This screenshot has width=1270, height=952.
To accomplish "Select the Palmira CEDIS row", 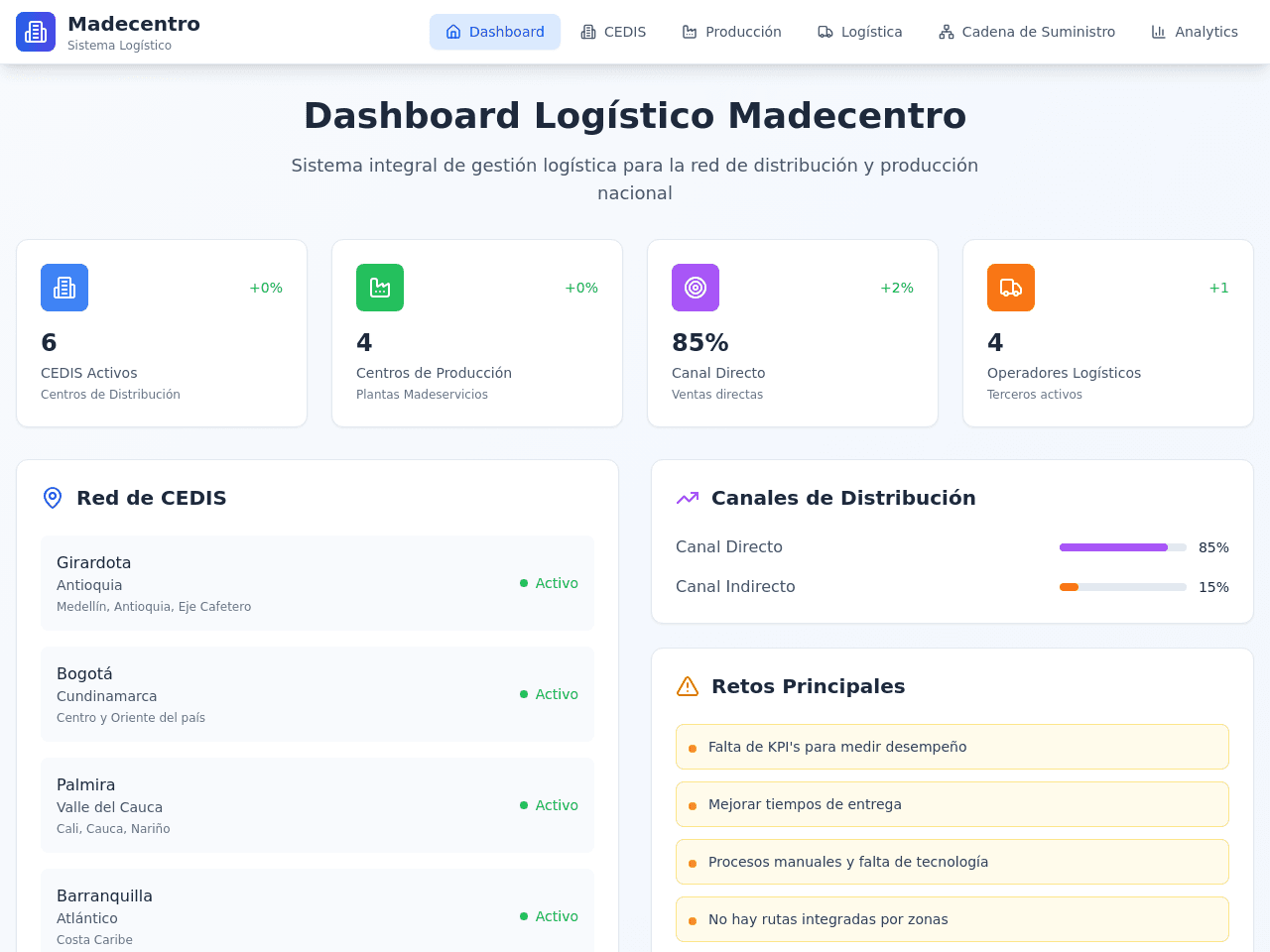I will [317, 805].
